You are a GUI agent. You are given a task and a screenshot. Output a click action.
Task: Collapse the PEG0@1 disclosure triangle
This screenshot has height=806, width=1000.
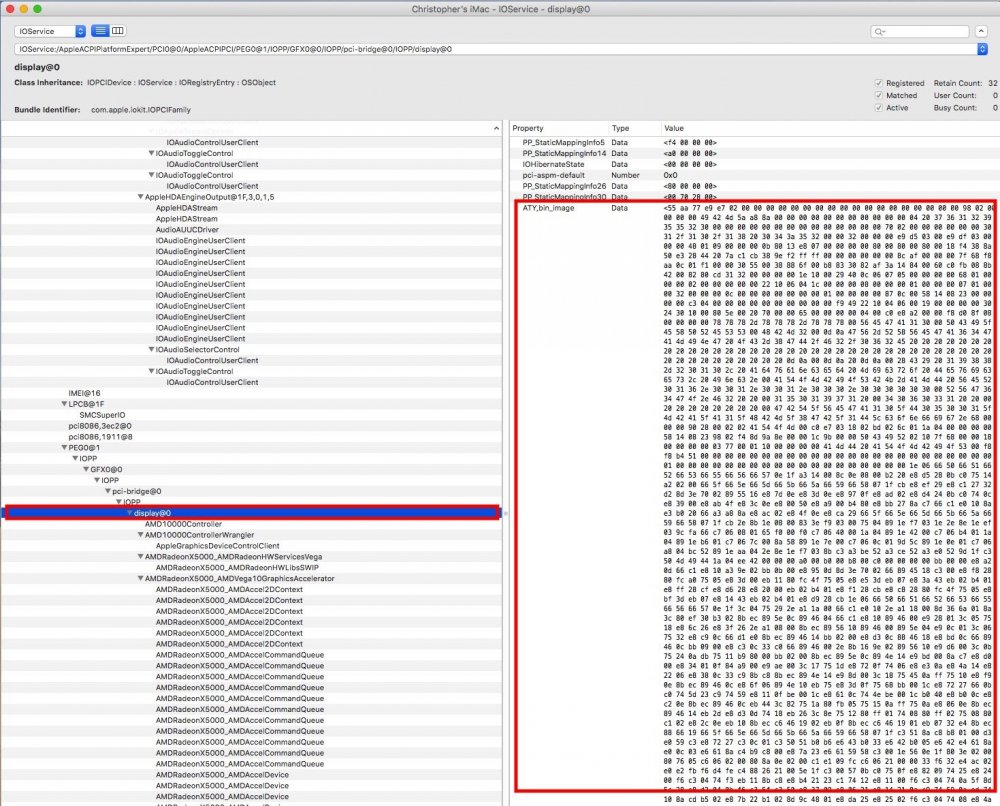click(x=64, y=448)
